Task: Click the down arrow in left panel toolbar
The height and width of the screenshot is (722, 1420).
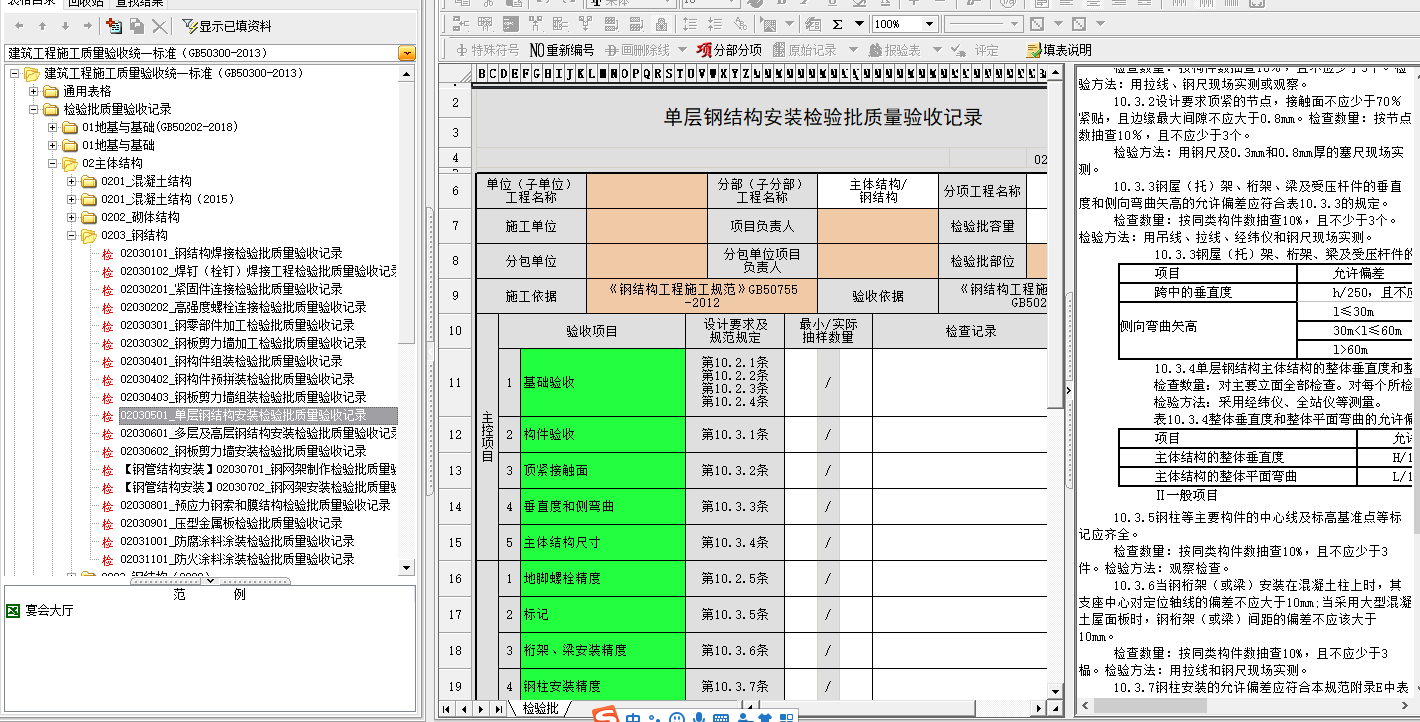Action: coord(65,25)
